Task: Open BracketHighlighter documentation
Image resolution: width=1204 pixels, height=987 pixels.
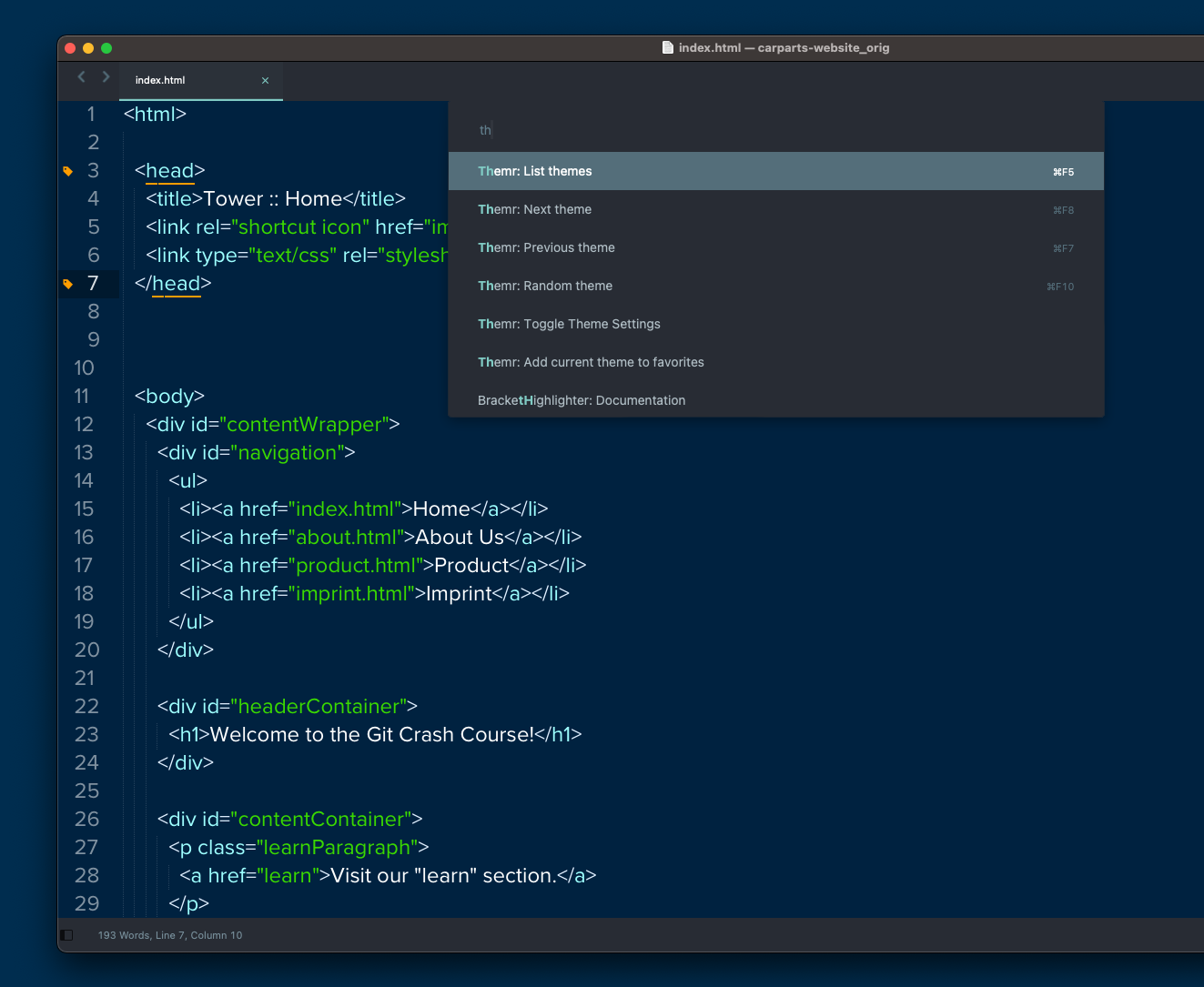Action: click(775, 400)
